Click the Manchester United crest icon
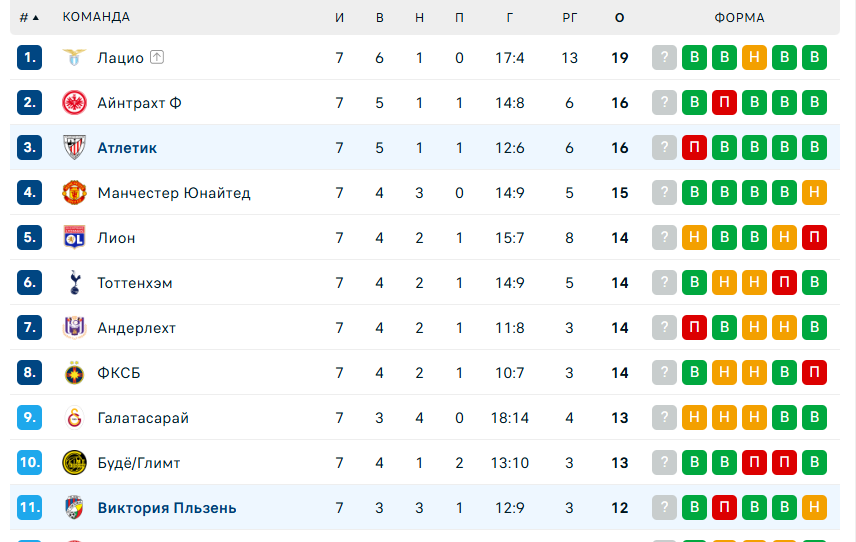Screen dimensions: 856x542 (x=74, y=193)
